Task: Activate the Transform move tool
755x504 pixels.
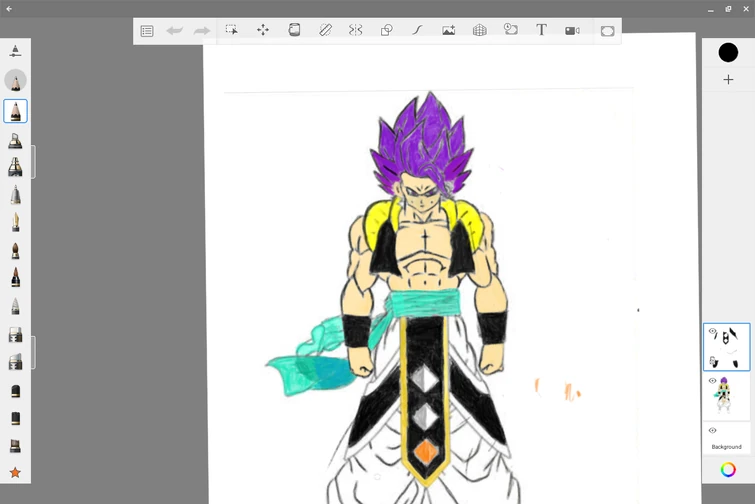Action: [x=263, y=30]
